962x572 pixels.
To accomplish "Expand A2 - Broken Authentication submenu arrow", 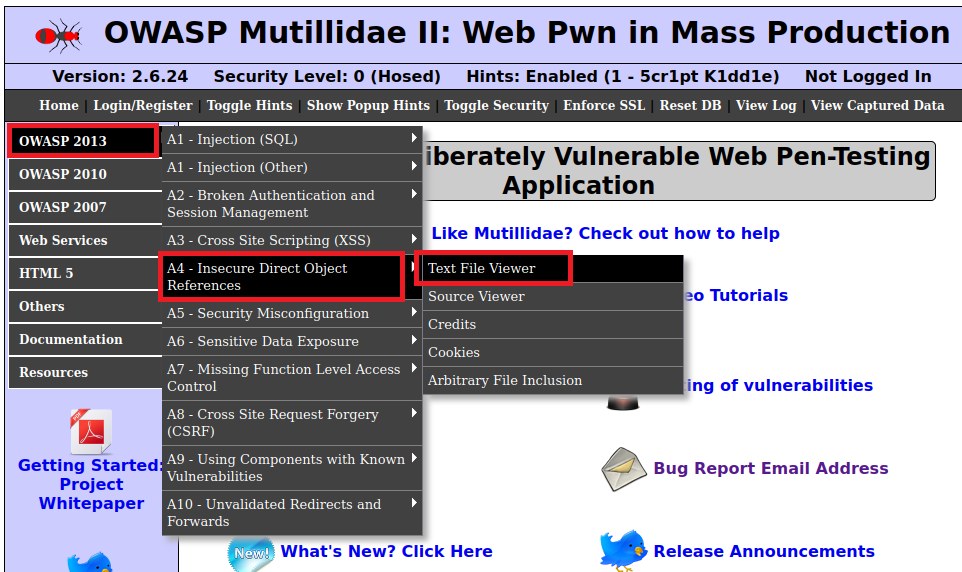I will coord(414,194).
